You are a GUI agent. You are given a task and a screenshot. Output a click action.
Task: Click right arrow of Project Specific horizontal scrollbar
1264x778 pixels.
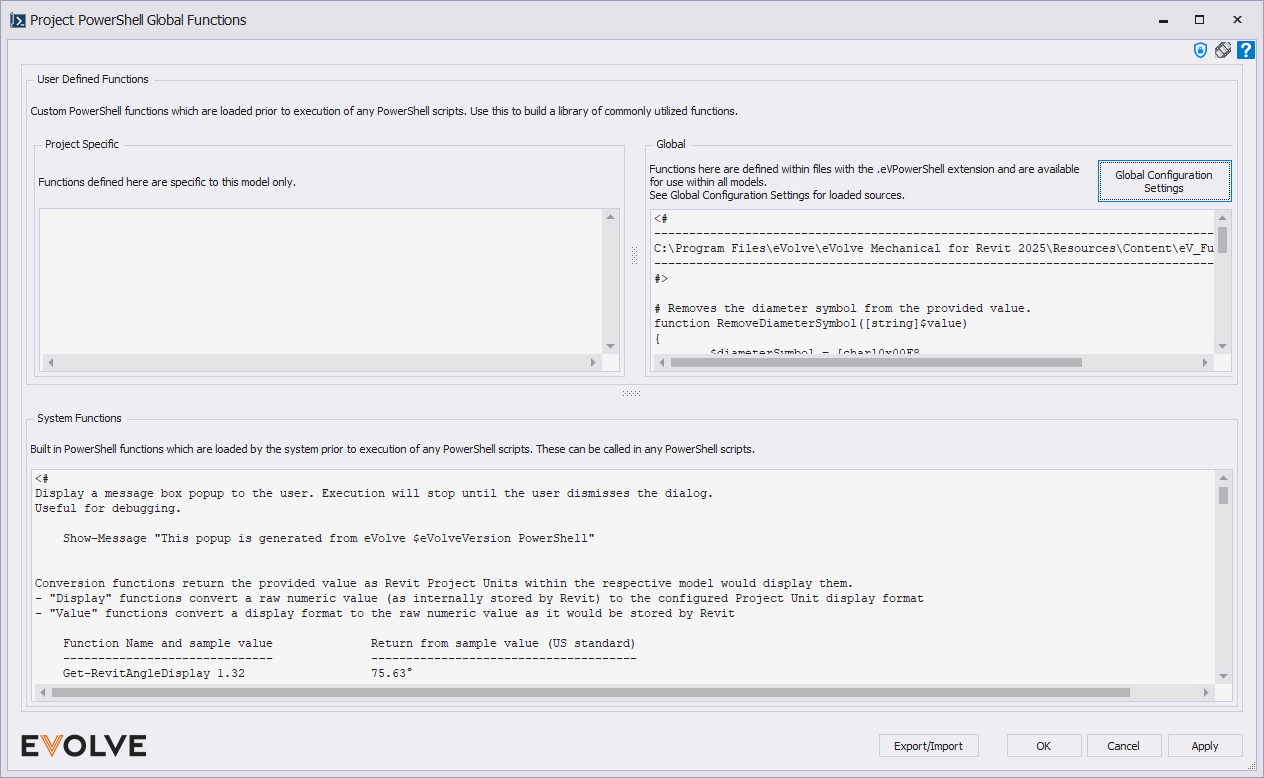594,362
